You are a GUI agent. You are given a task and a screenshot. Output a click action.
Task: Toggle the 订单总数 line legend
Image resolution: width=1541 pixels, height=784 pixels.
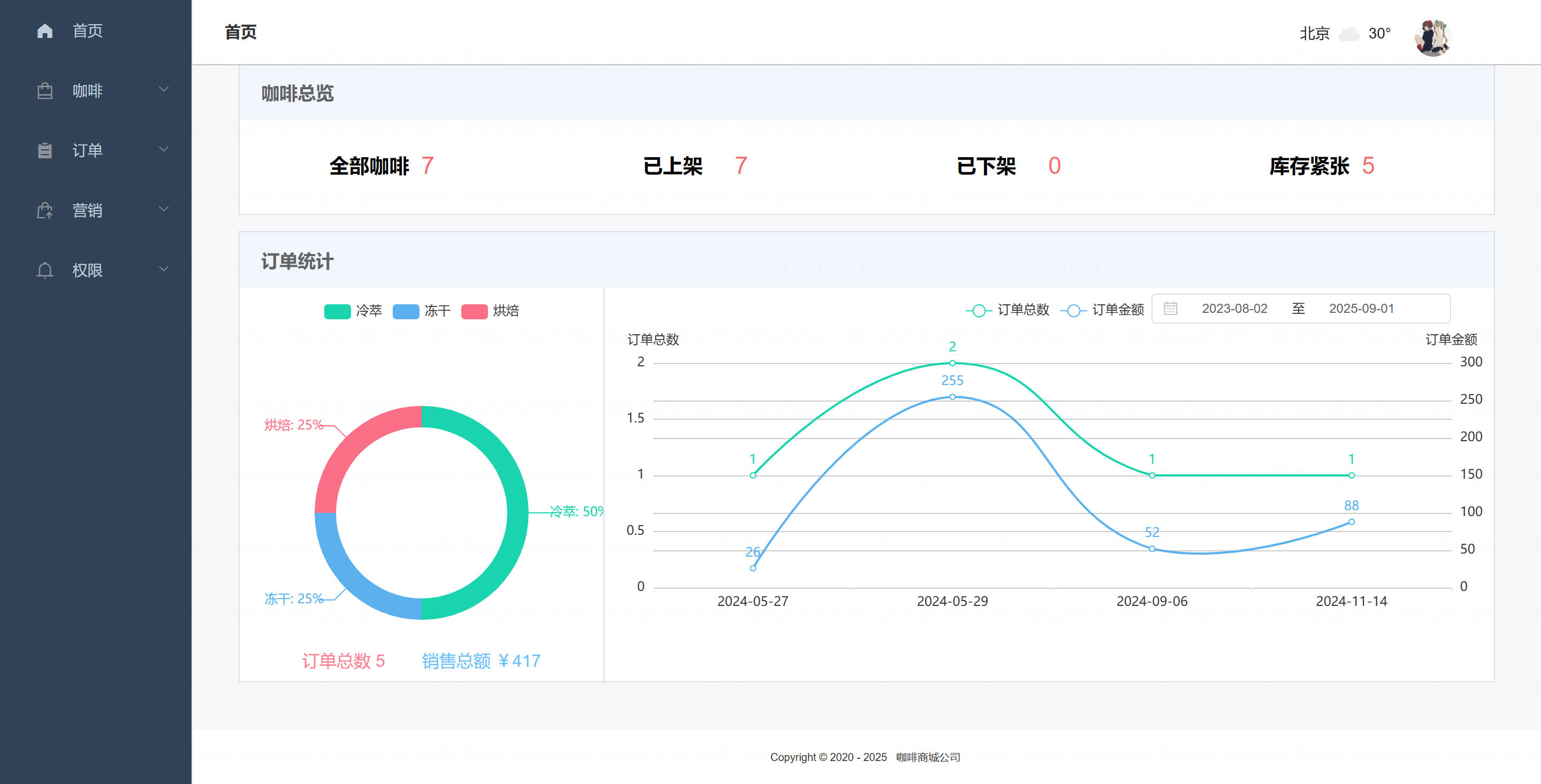[x=1008, y=310]
